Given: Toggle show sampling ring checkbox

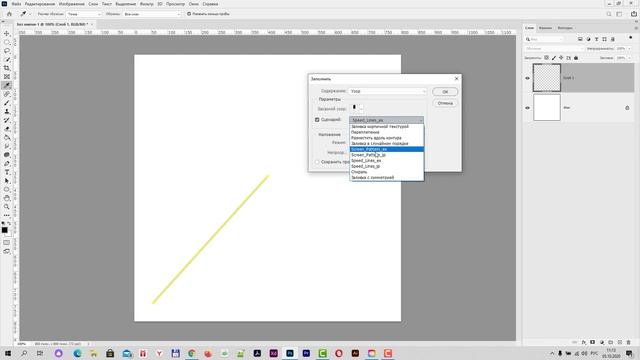Looking at the screenshot, I should (x=189, y=14).
